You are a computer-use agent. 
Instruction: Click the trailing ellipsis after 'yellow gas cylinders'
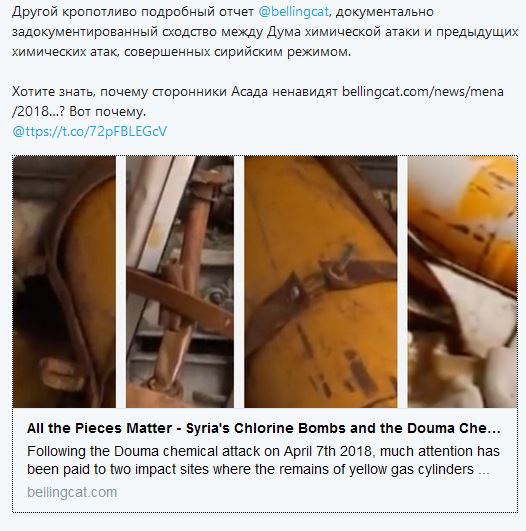click(x=484, y=470)
